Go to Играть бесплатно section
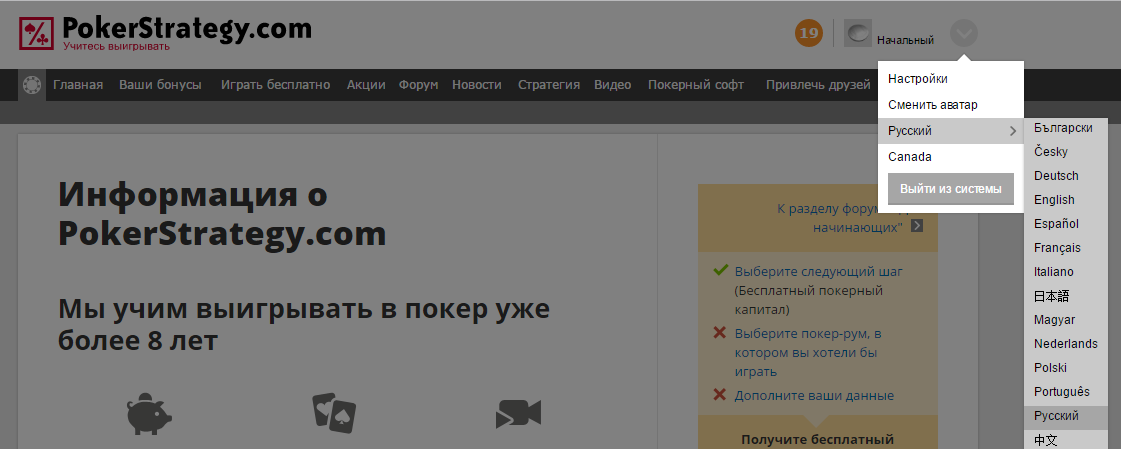The width and height of the screenshot is (1121, 449). point(275,84)
